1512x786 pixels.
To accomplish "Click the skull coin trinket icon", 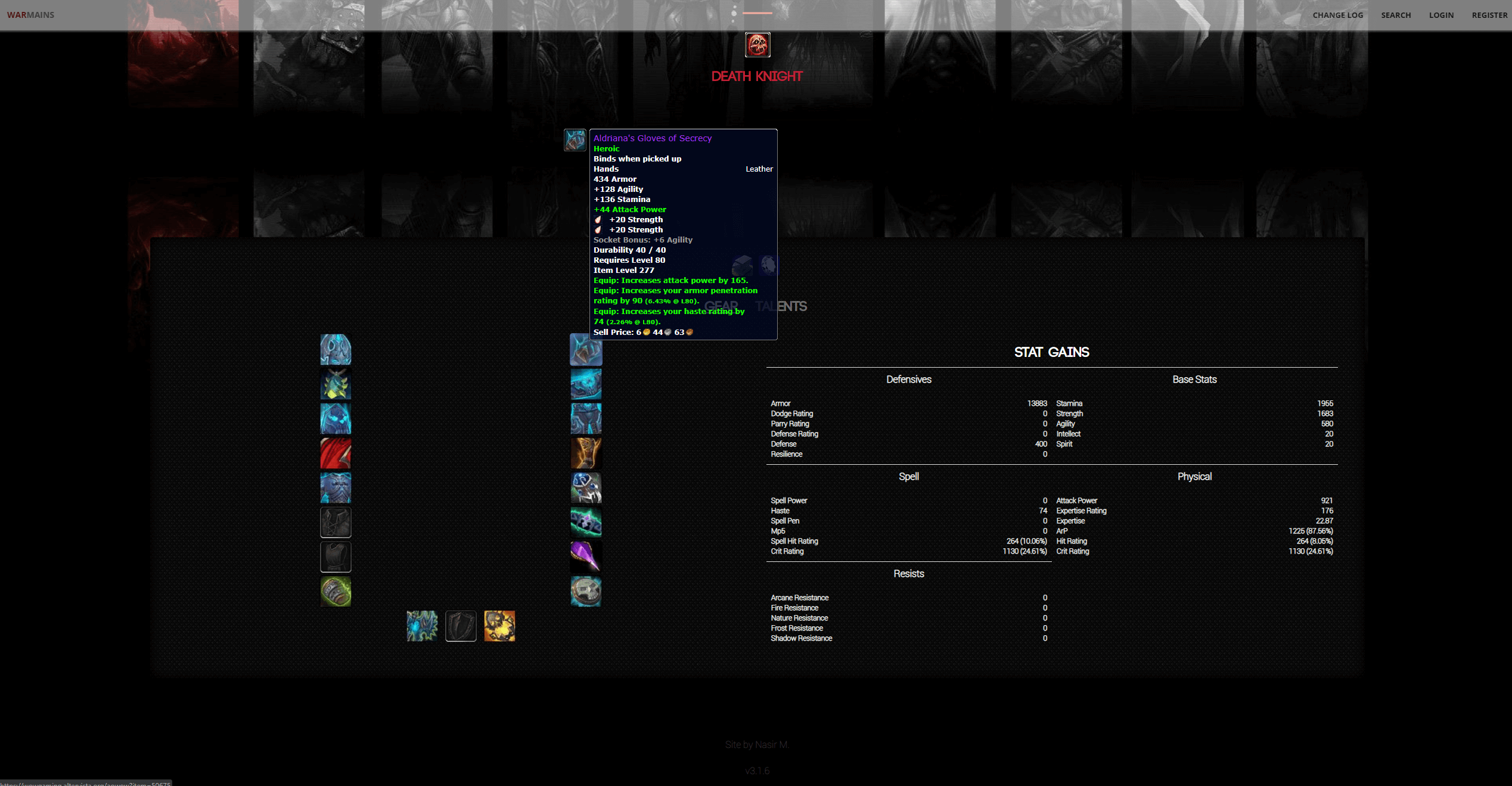I will point(586,592).
